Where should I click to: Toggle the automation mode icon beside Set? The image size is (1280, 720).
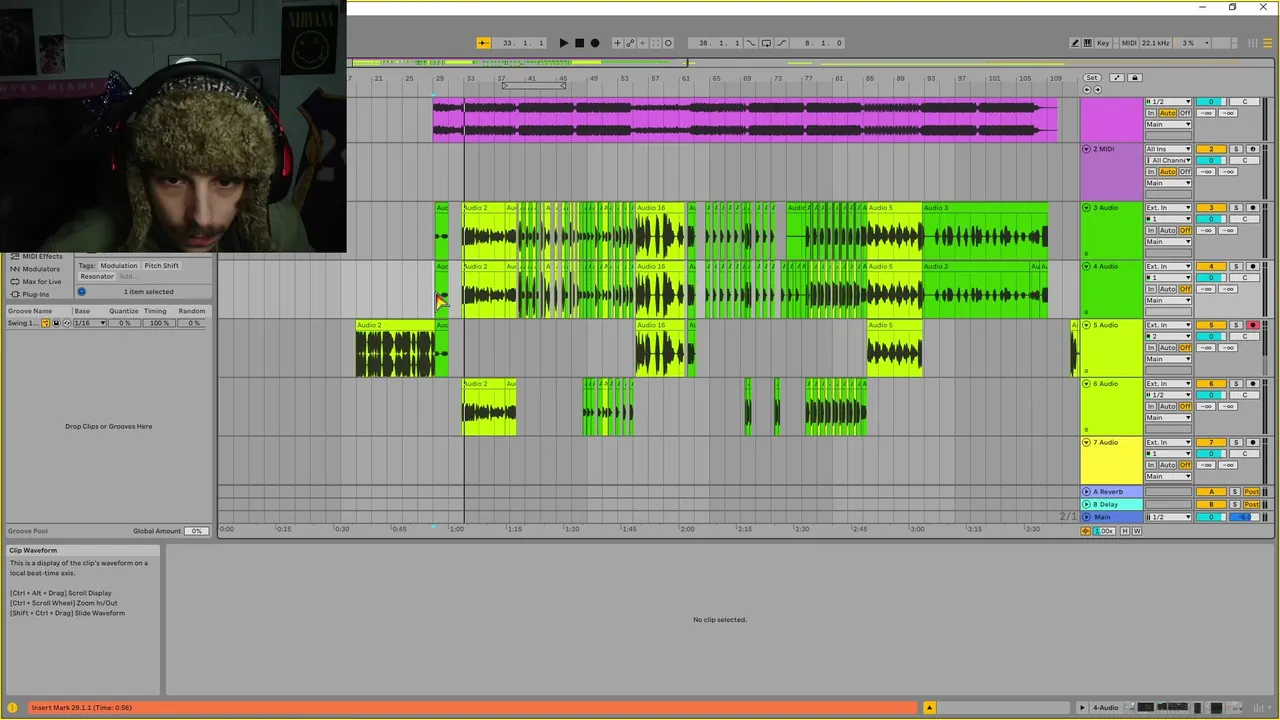tap(1117, 78)
